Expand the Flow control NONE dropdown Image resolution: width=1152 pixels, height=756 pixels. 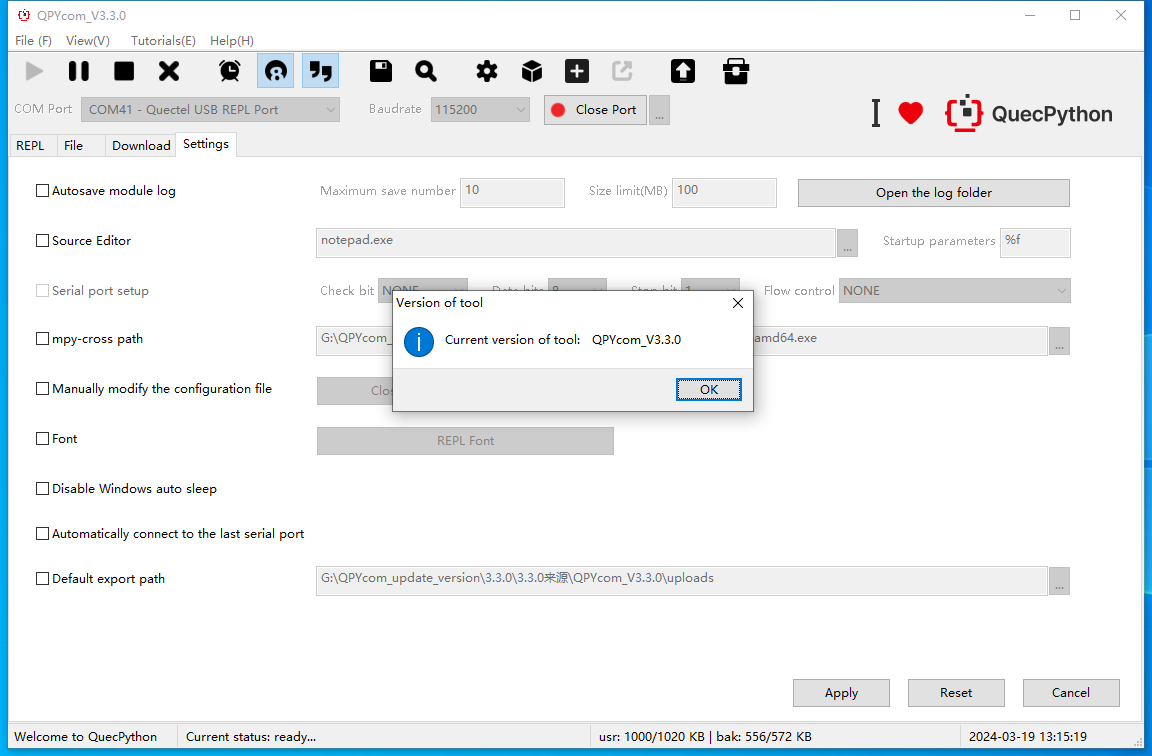tap(954, 291)
